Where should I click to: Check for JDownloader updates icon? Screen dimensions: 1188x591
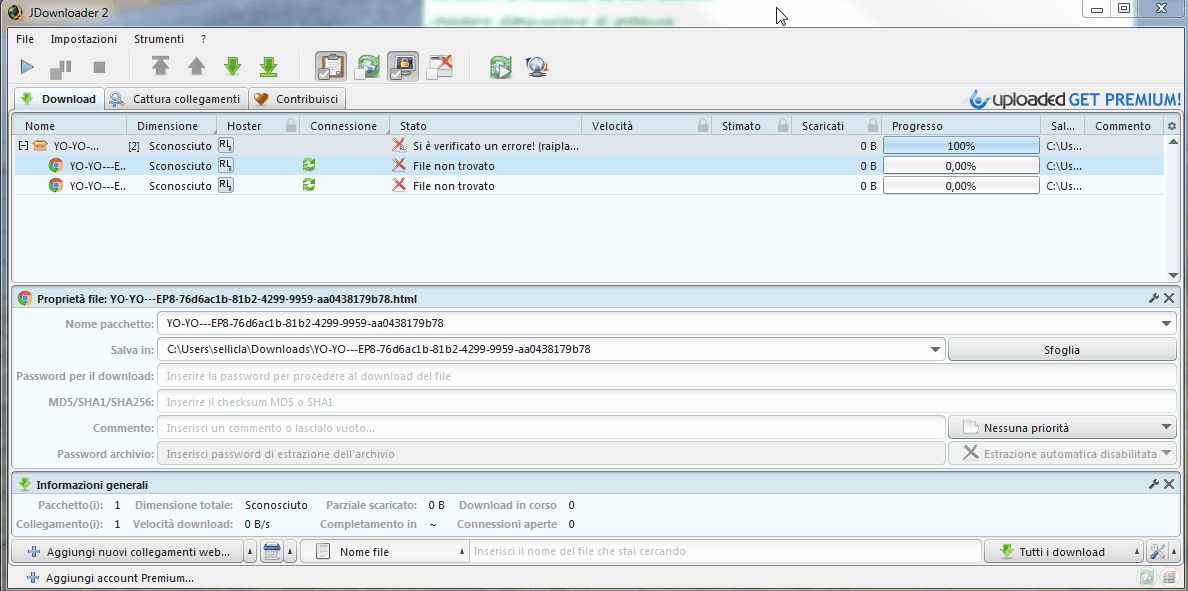(x=501, y=67)
